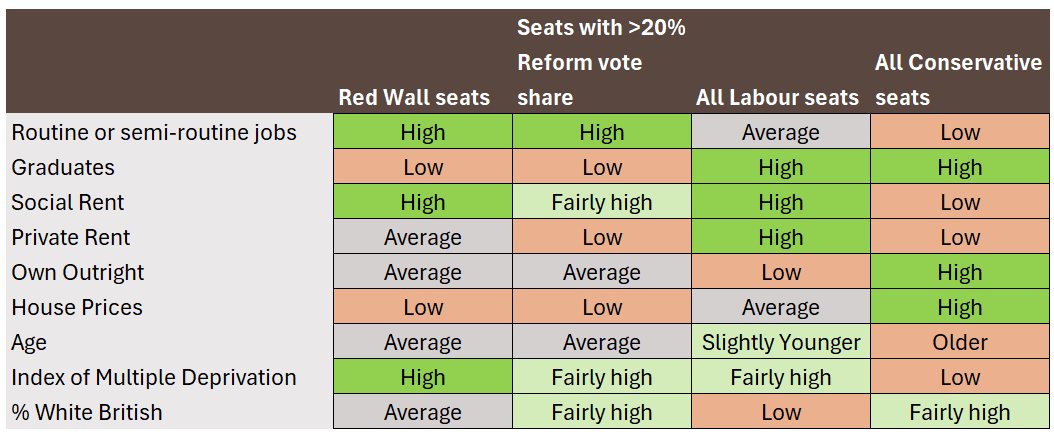
Task: Click the Age row label
Action: point(30,343)
